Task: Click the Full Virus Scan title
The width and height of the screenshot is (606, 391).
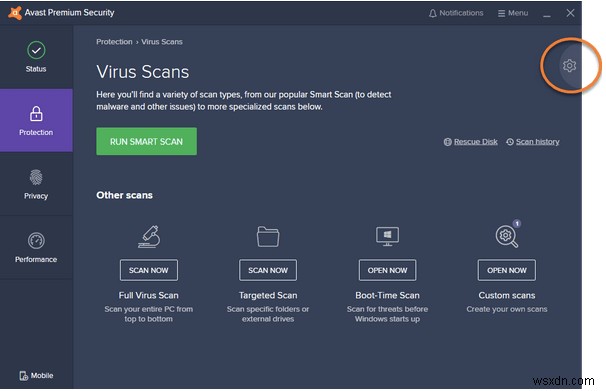Action: click(x=149, y=295)
